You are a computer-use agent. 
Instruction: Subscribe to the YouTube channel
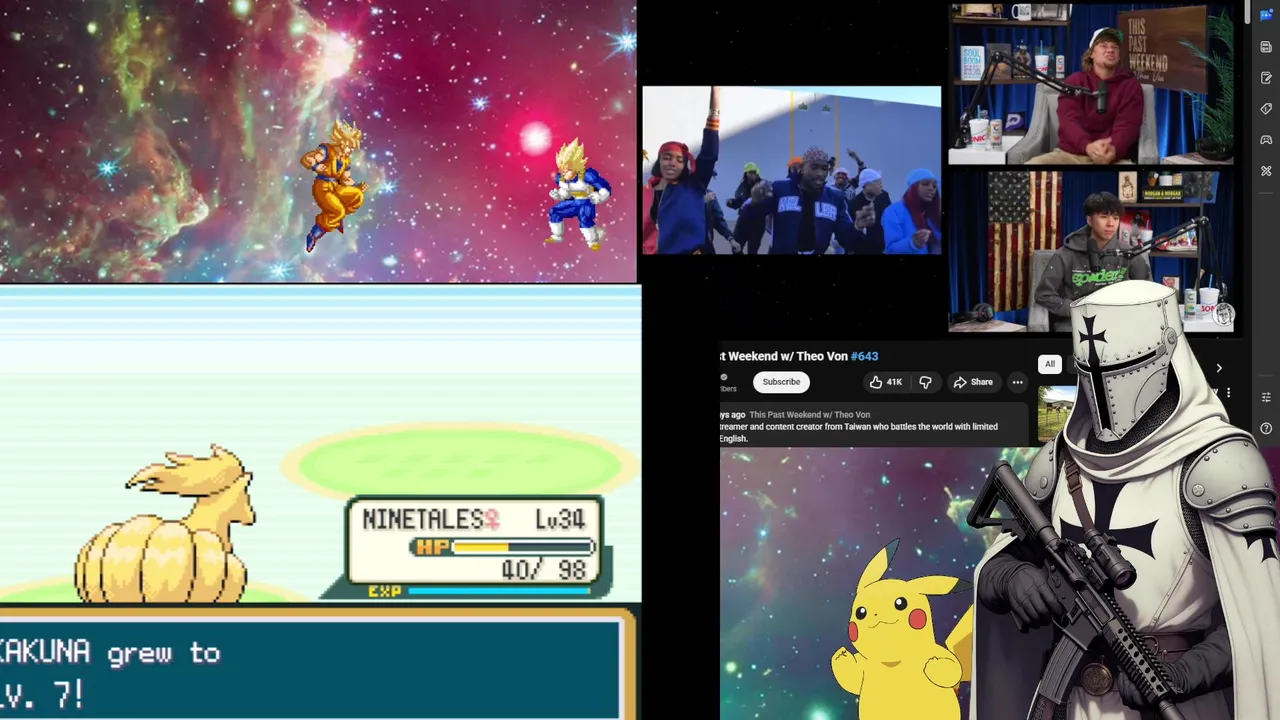click(x=781, y=382)
